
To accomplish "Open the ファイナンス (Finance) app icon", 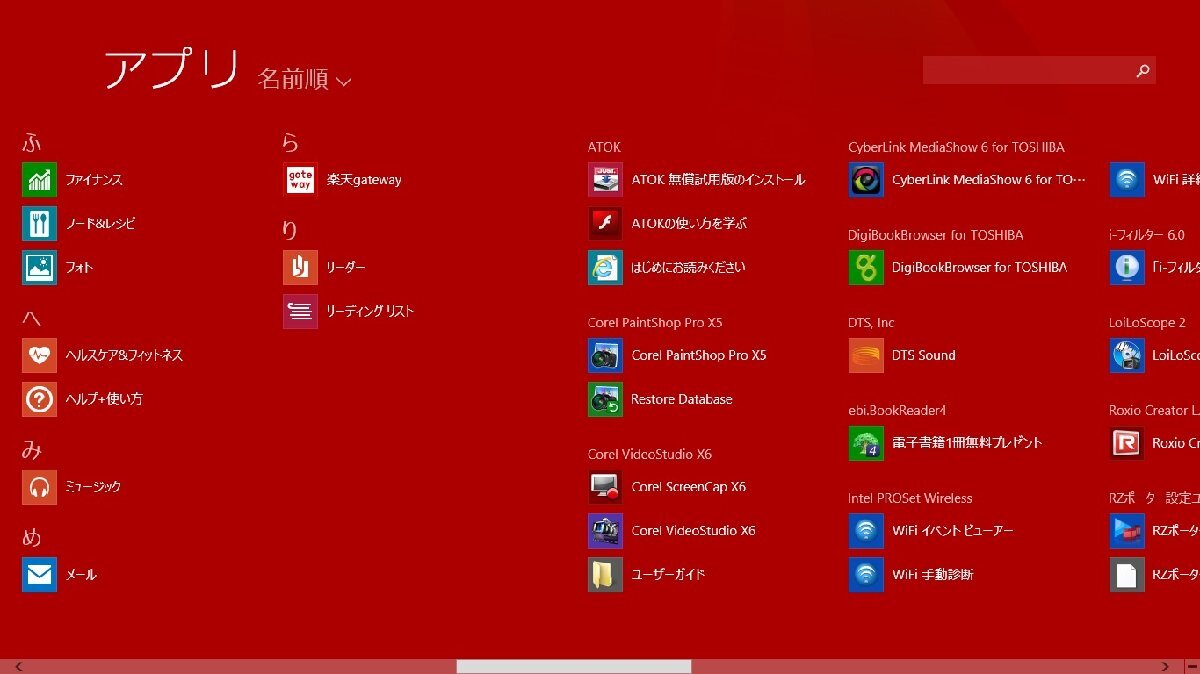I will coord(39,180).
